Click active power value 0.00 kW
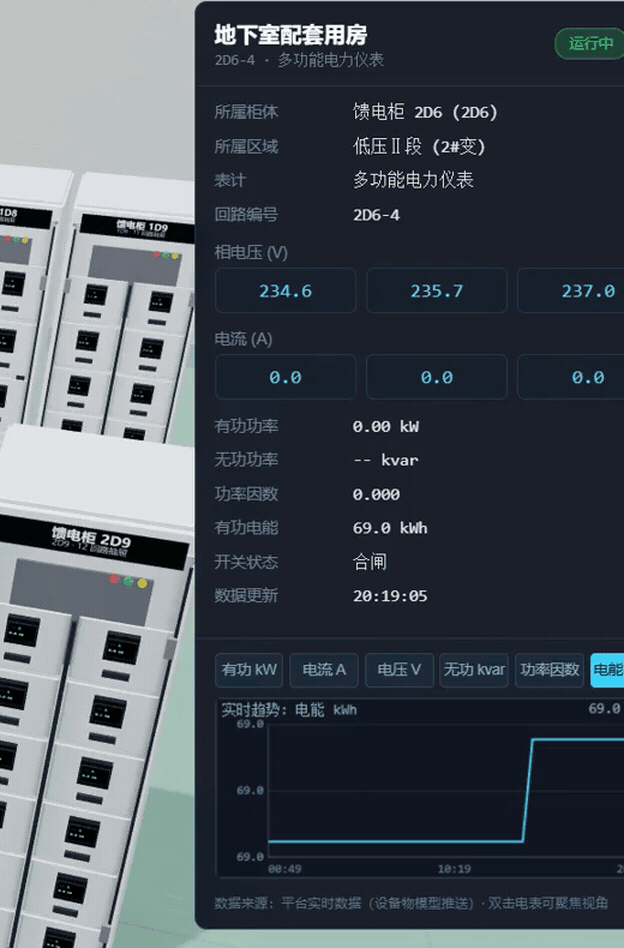Screen dimensions: 624x948 coord(386,427)
